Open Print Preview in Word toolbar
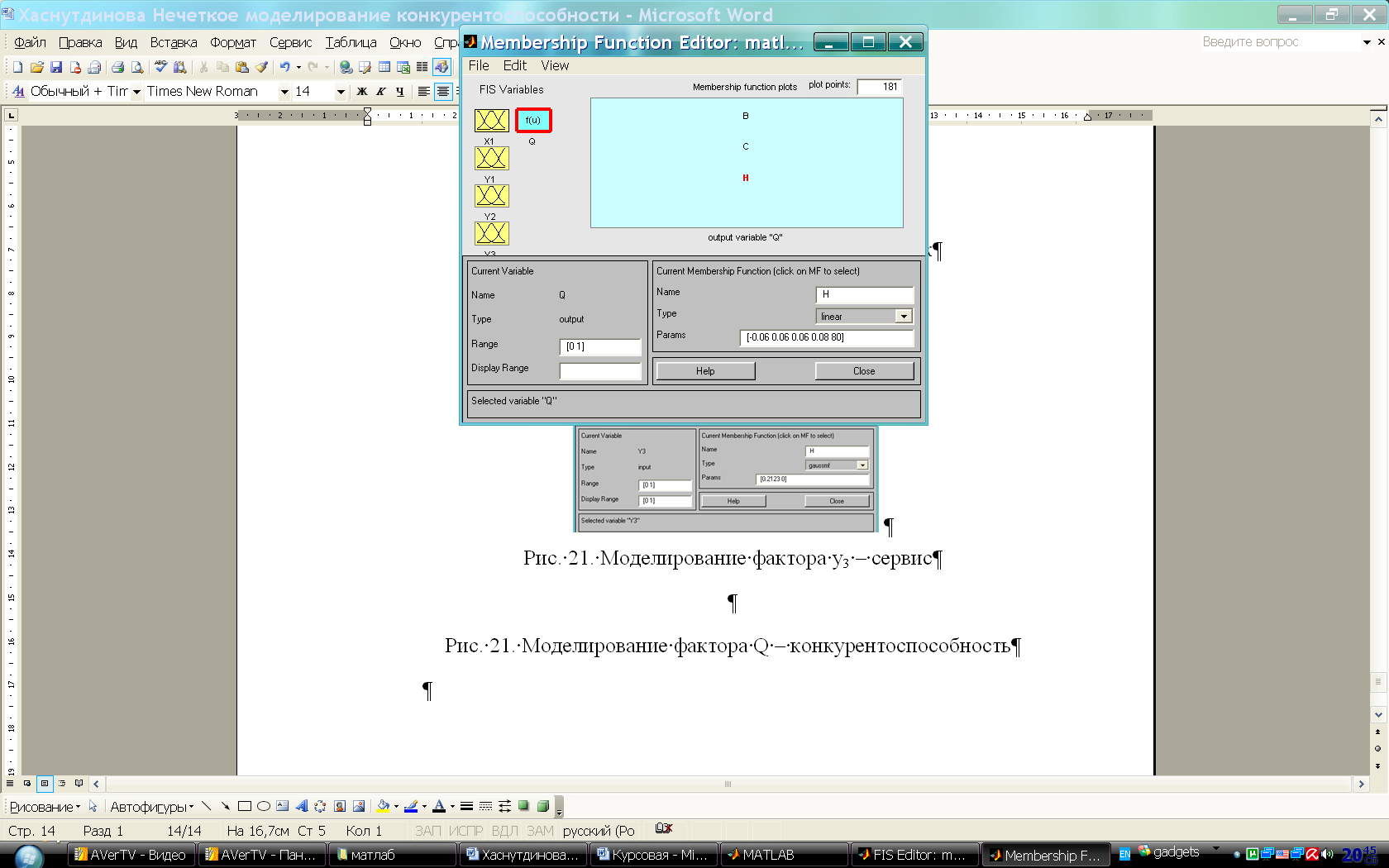The image size is (1389, 868). (x=137, y=67)
